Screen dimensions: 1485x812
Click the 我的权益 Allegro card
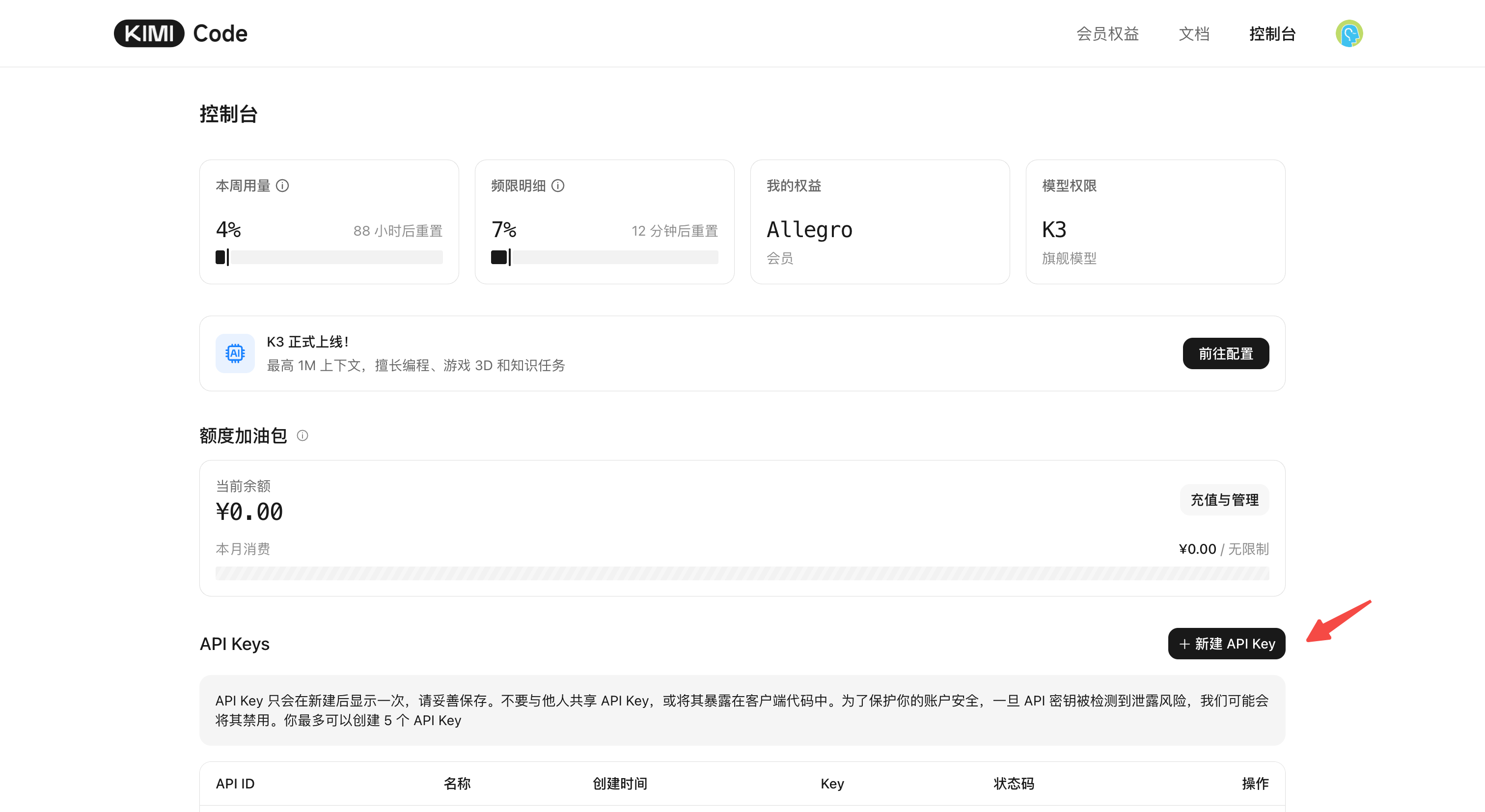[880, 222]
